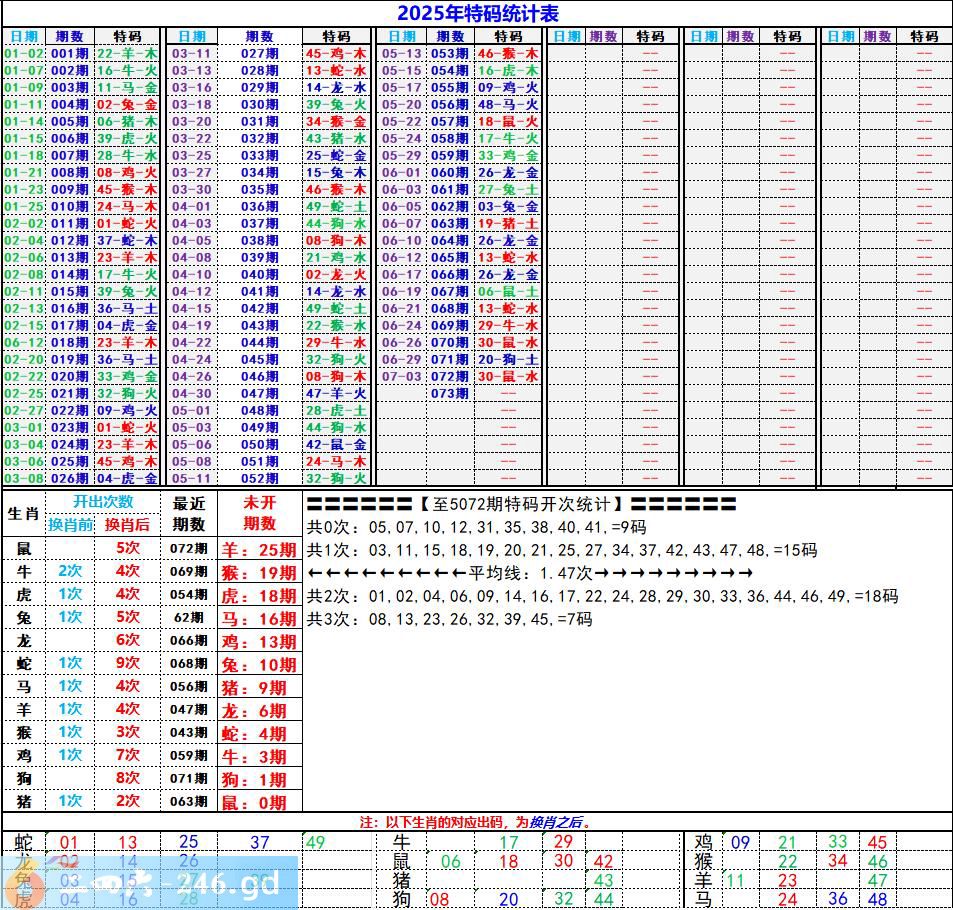The image size is (953, 910).
Task: Click the date cell "01-02"
Action: [x=24, y=53]
